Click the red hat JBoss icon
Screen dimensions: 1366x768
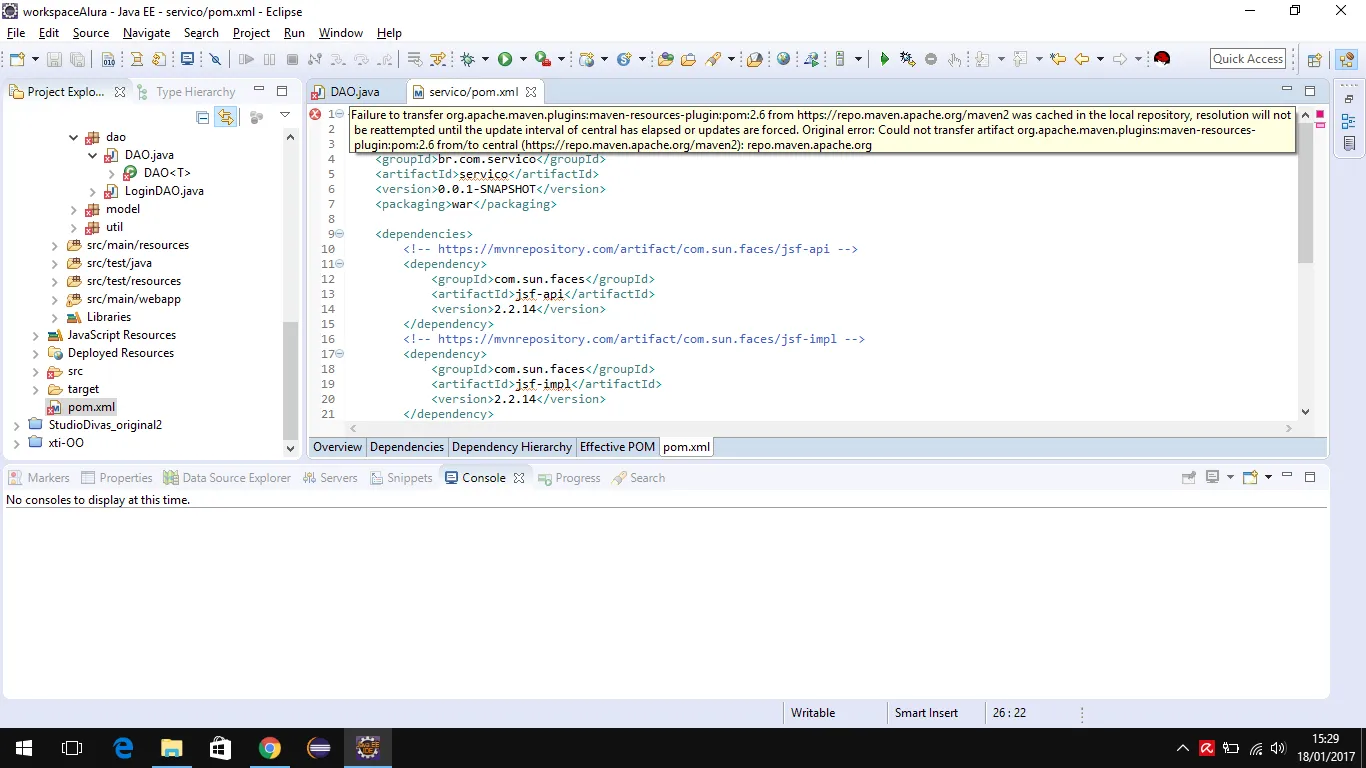coord(1161,59)
